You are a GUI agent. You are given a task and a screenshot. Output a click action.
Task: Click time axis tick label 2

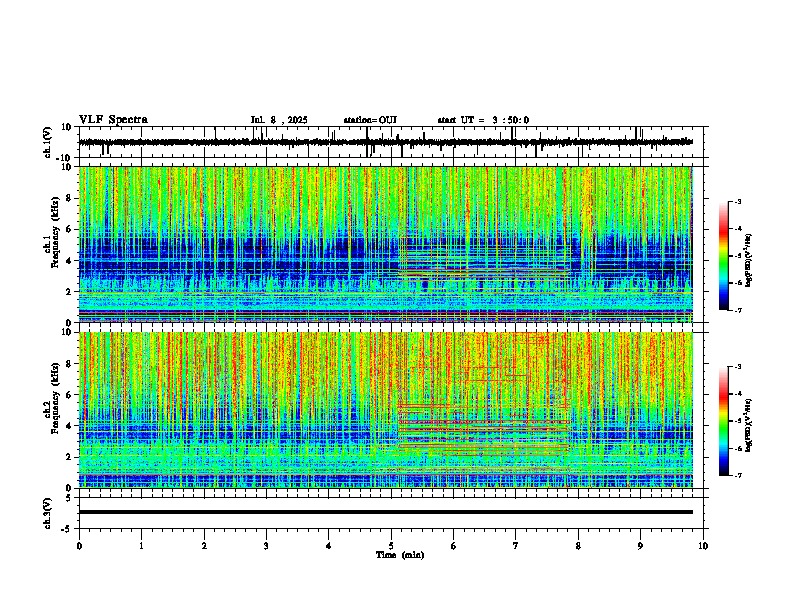click(204, 546)
